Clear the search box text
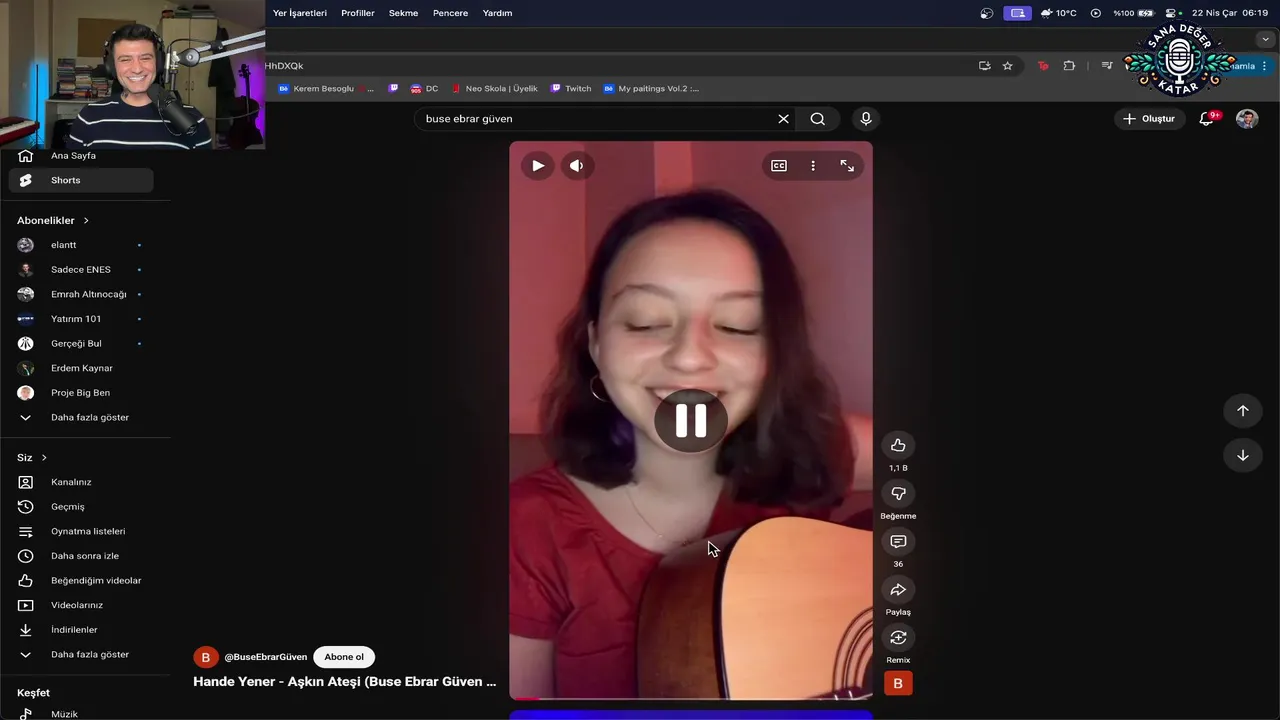The width and height of the screenshot is (1280, 720). pyautogui.click(x=783, y=119)
